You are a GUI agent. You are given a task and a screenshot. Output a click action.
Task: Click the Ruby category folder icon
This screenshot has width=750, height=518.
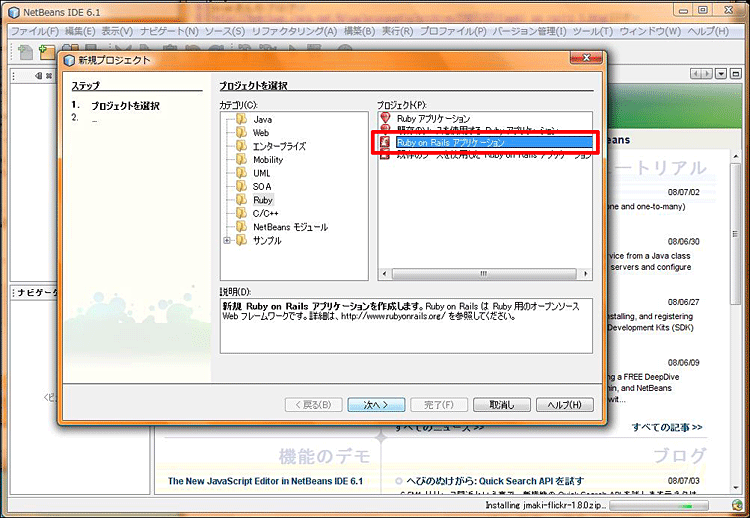pyautogui.click(x=242, y=199)
